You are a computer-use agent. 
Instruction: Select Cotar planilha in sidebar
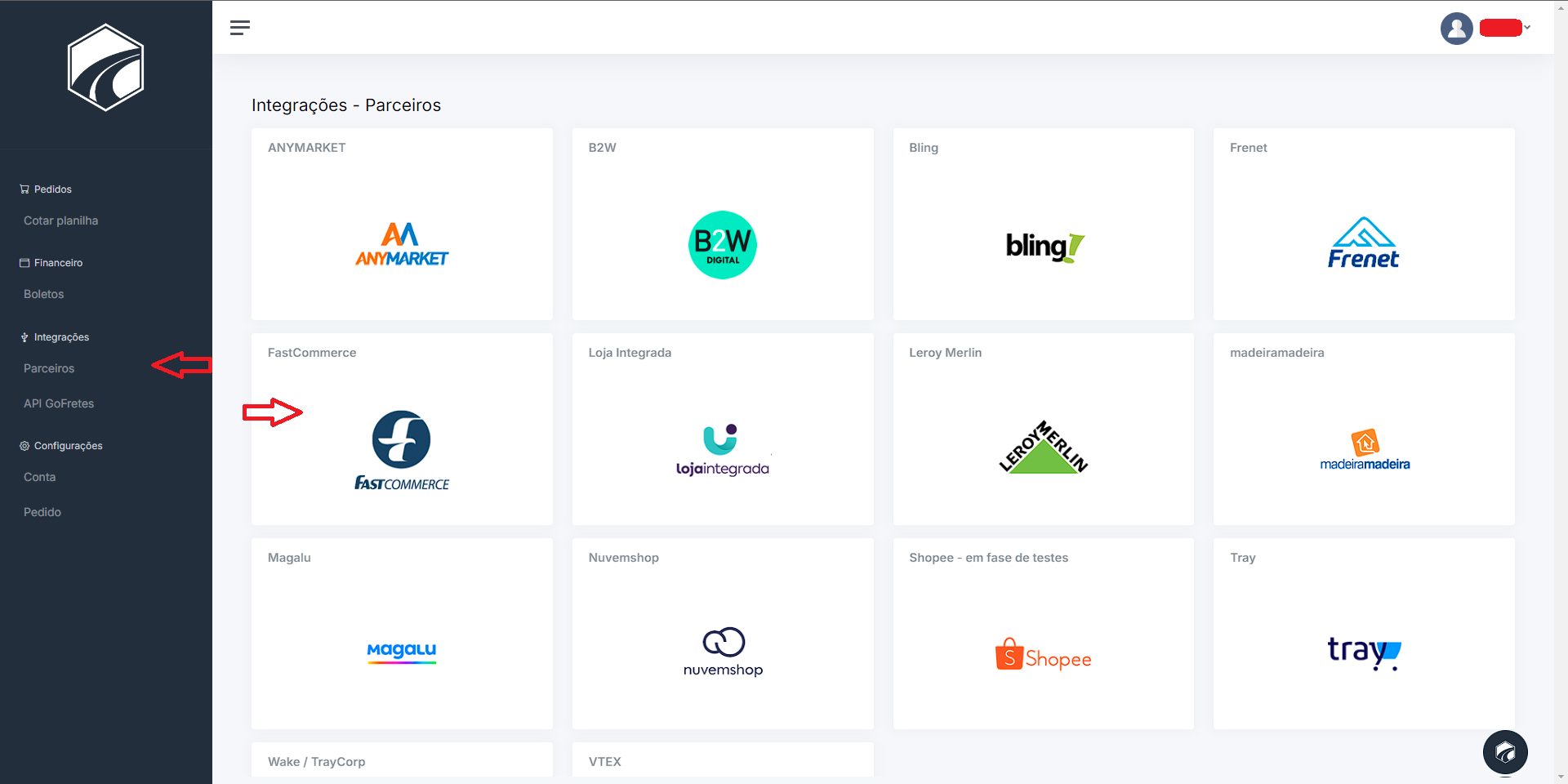[61, 221]
